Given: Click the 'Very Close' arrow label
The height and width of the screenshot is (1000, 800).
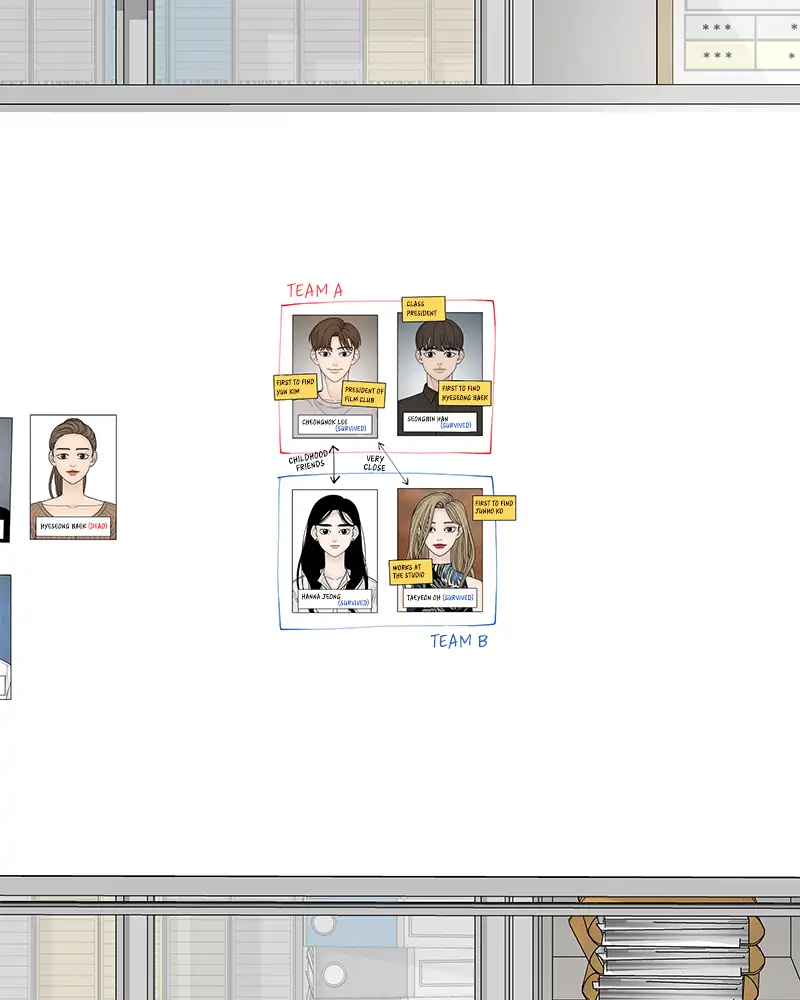Looking at the screenshot, I should 375,463.
